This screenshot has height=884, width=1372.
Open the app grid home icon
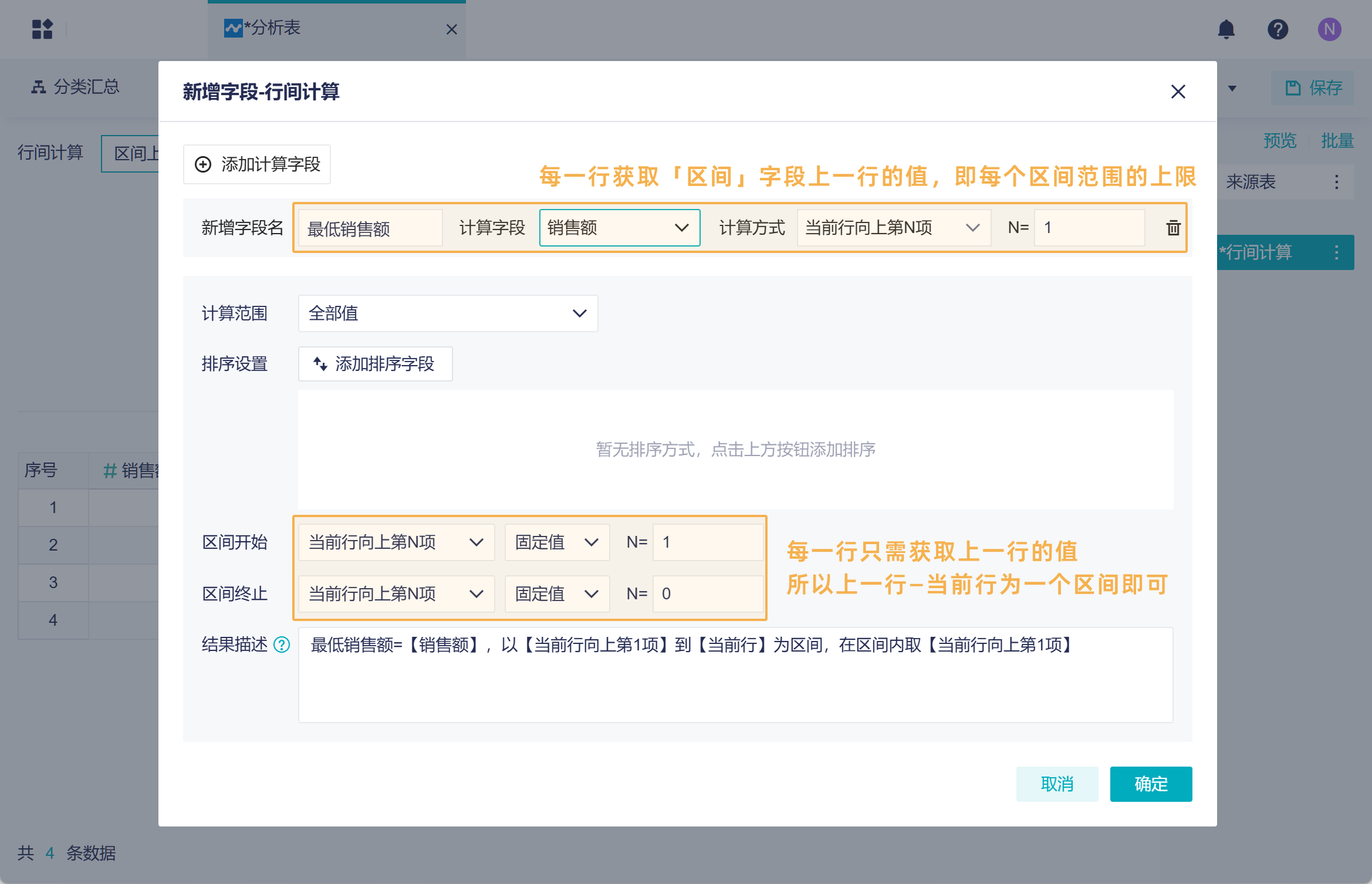42,29
